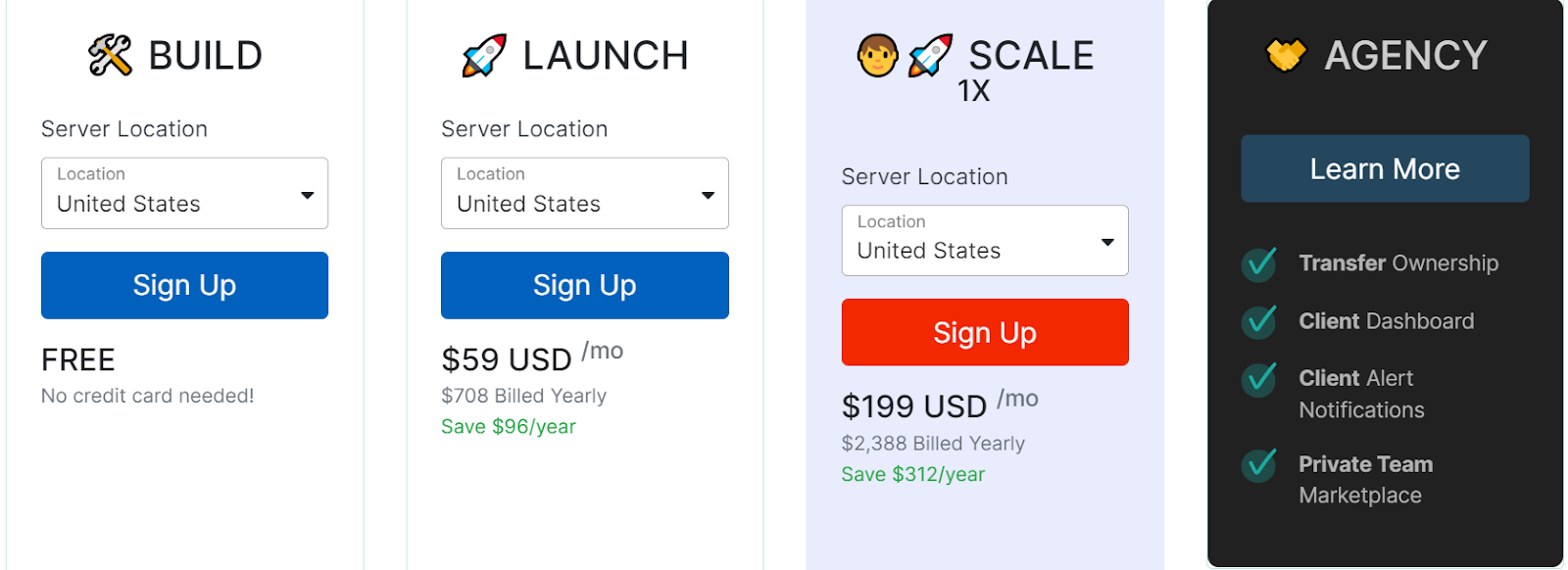Click the No credit card needed text
The image size is (1568, 570).
point(147,396)
